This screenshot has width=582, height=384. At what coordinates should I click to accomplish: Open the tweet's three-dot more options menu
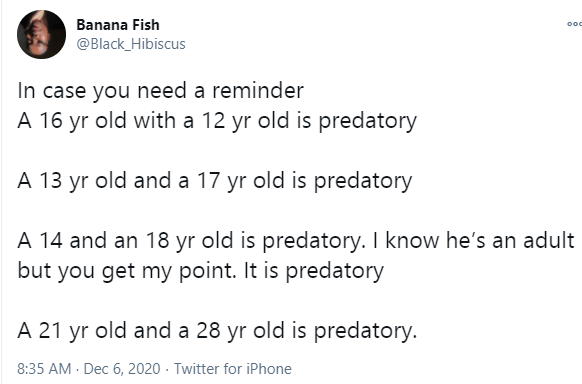click(575, 24)
